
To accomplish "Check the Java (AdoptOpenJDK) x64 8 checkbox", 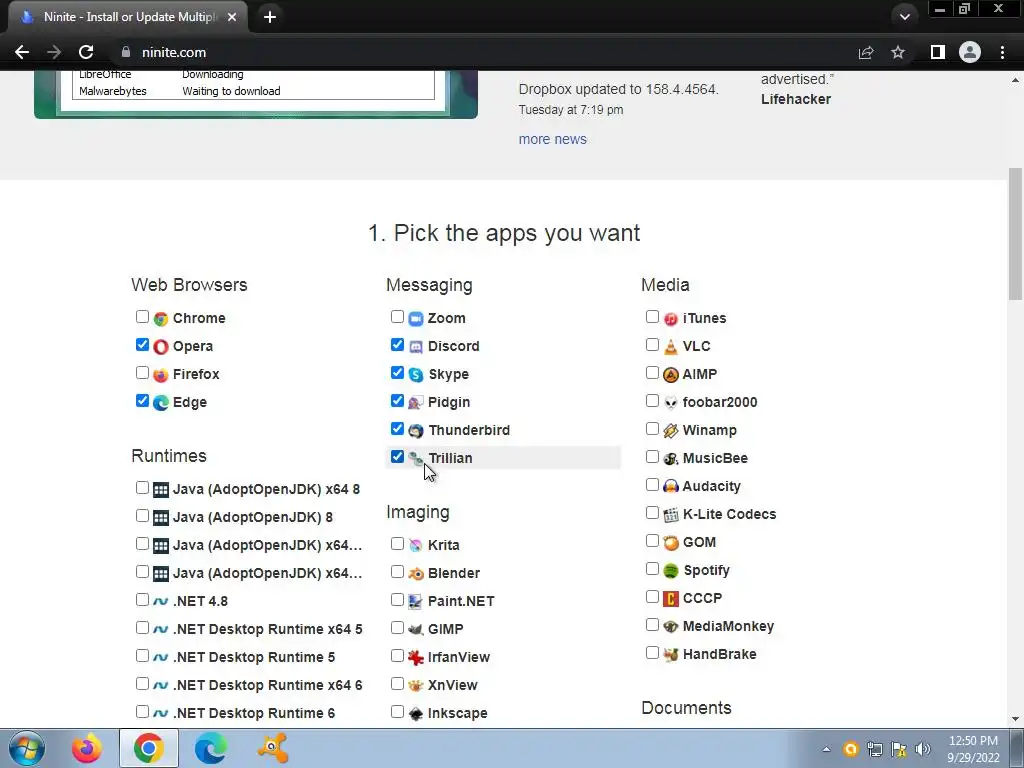I will pos(142,488).
